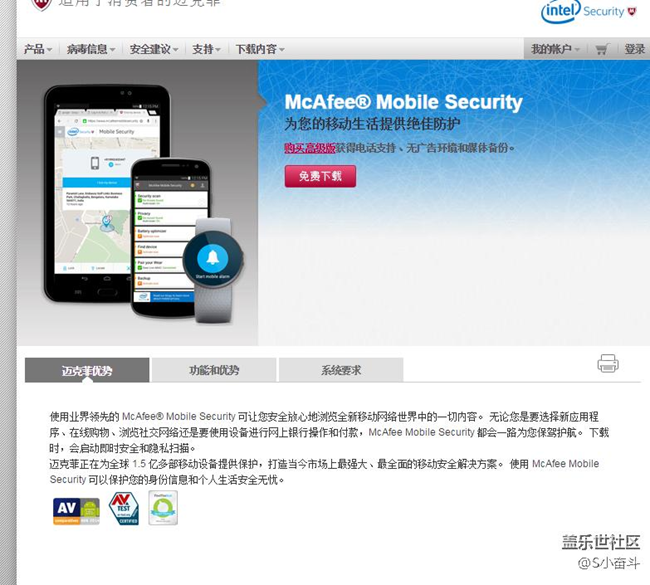Switch to the 功能和优势 tab
The image size is (650, 585).
point(214,370)
